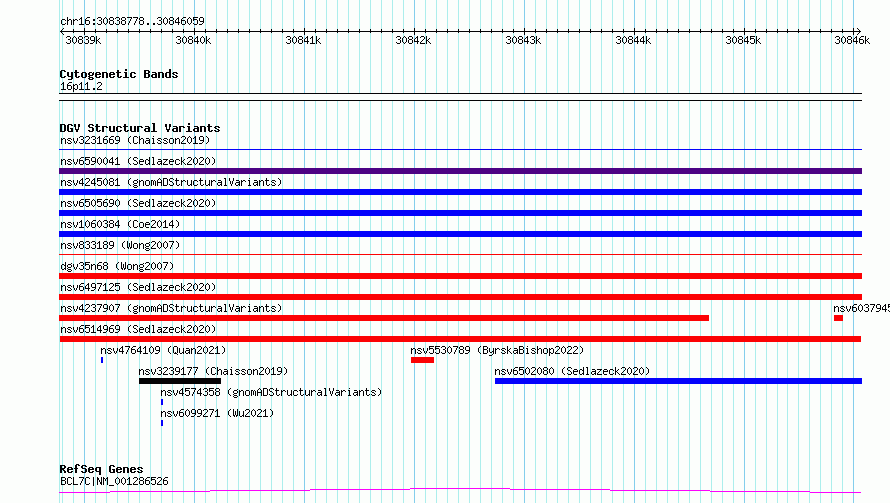Click the 30840k ruler tick label

point(193,40)
